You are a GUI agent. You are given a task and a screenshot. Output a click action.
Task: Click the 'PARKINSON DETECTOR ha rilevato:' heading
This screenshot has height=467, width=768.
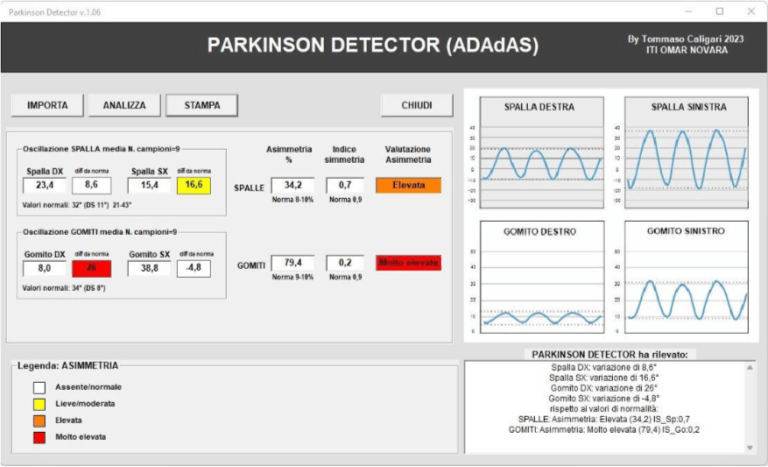point(610,354)
